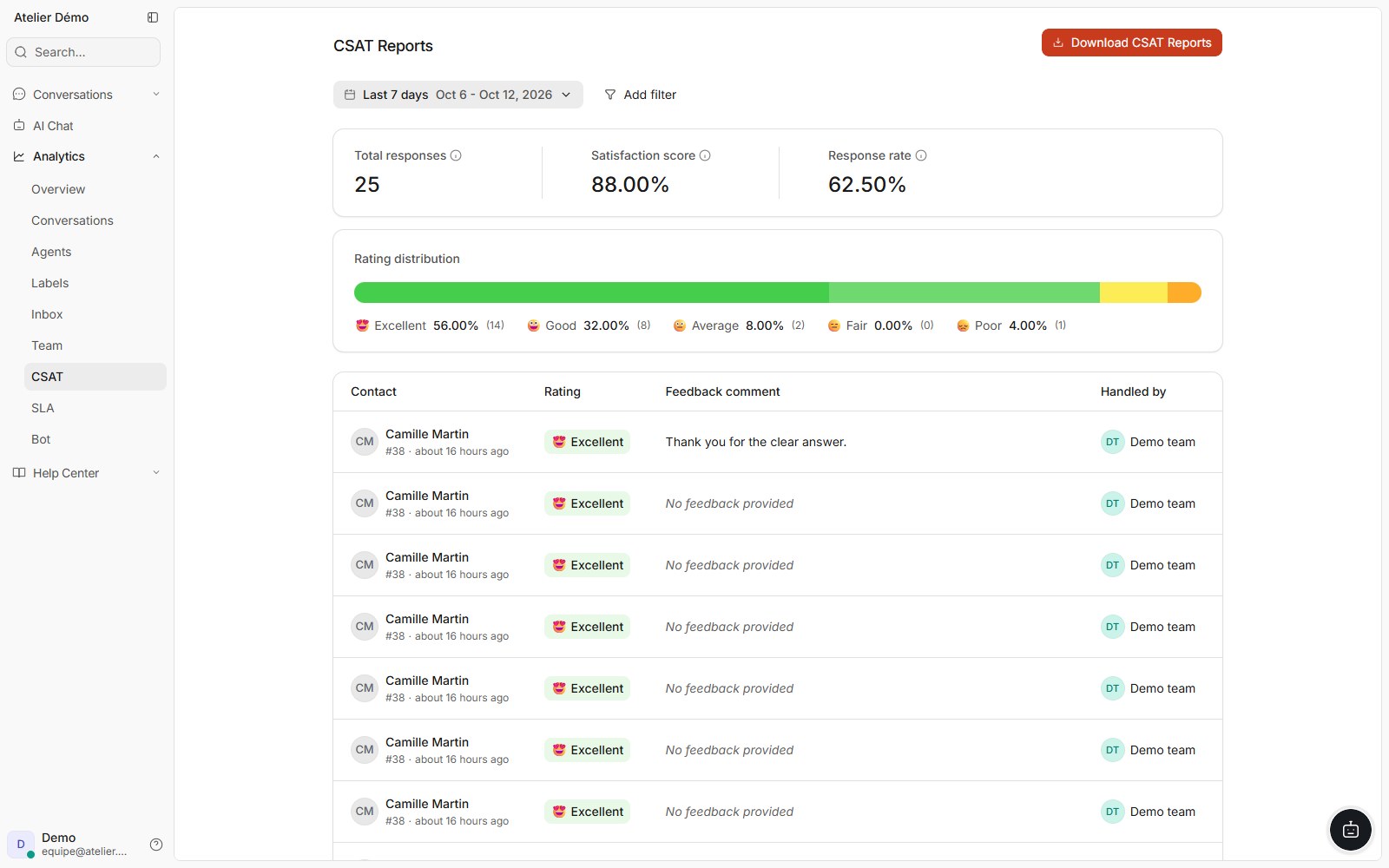Click the Contact column header
The height and width of the screenshot is (868, 1389).
coord(373,391)
